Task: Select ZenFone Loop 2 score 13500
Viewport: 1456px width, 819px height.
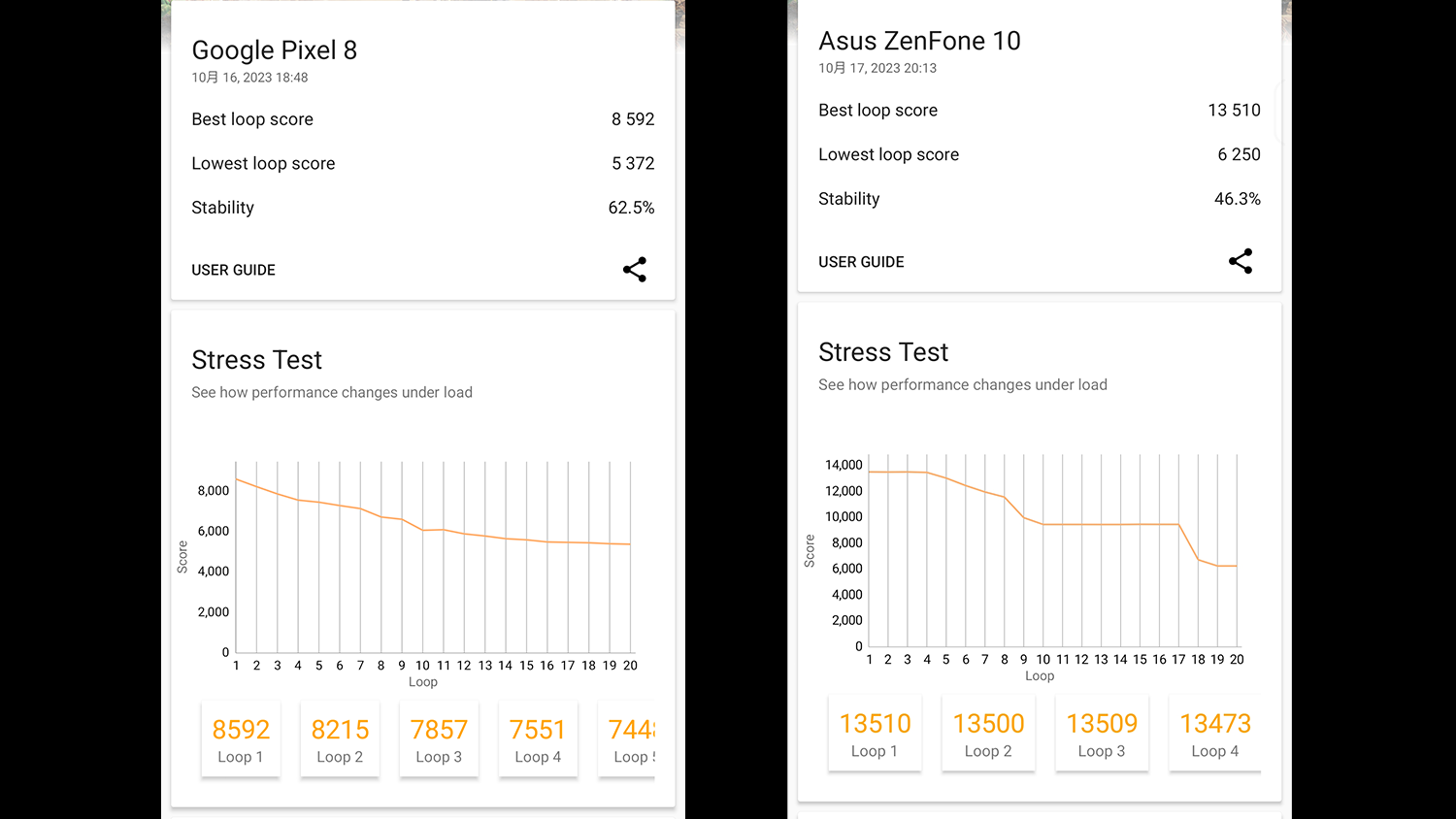Action: [988, 734]
